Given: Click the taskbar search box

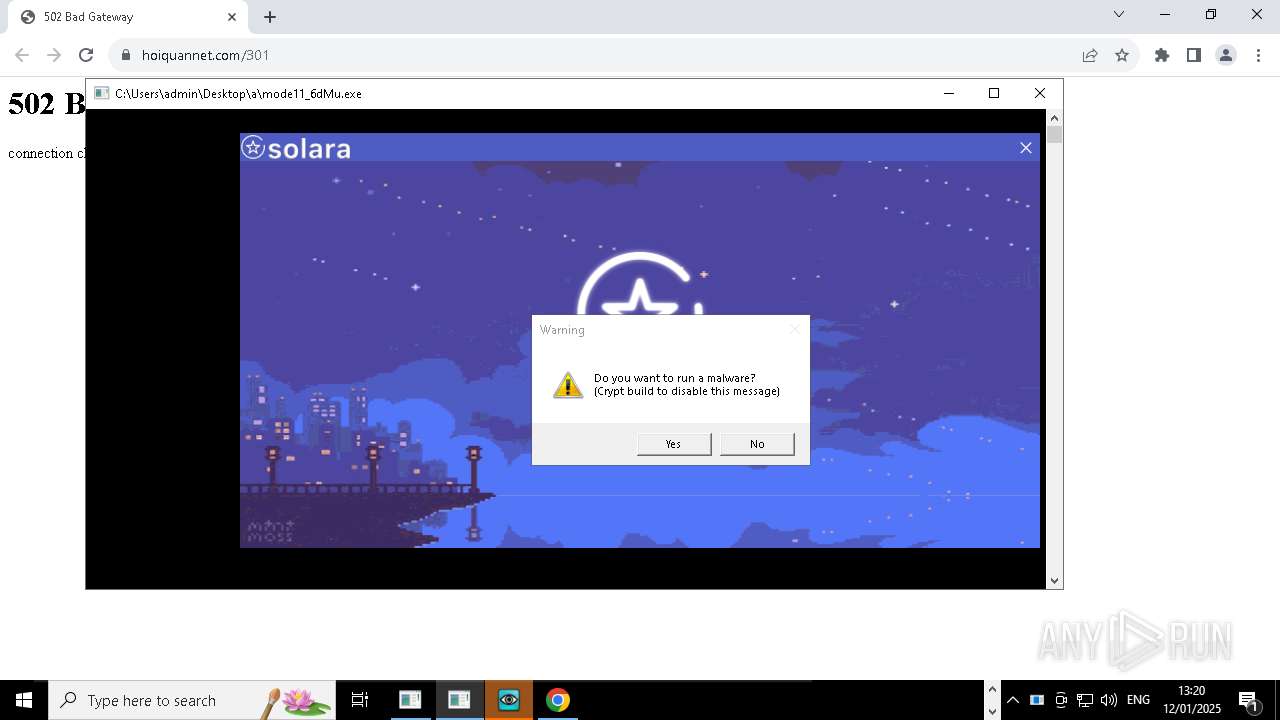Looking at the screenshot, I should click(x=192, y=700).
